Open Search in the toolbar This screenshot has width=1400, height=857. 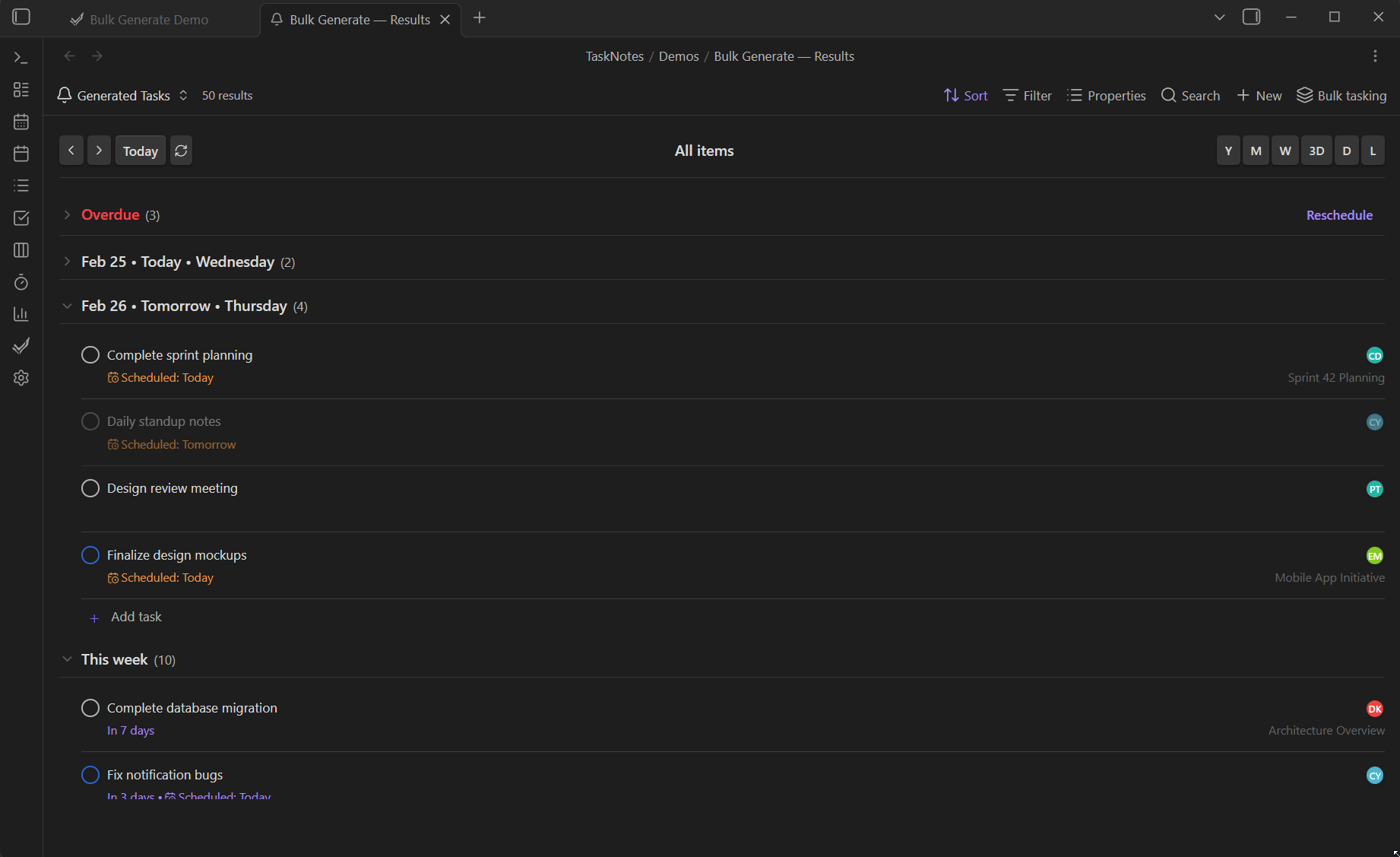(1190, 95)
